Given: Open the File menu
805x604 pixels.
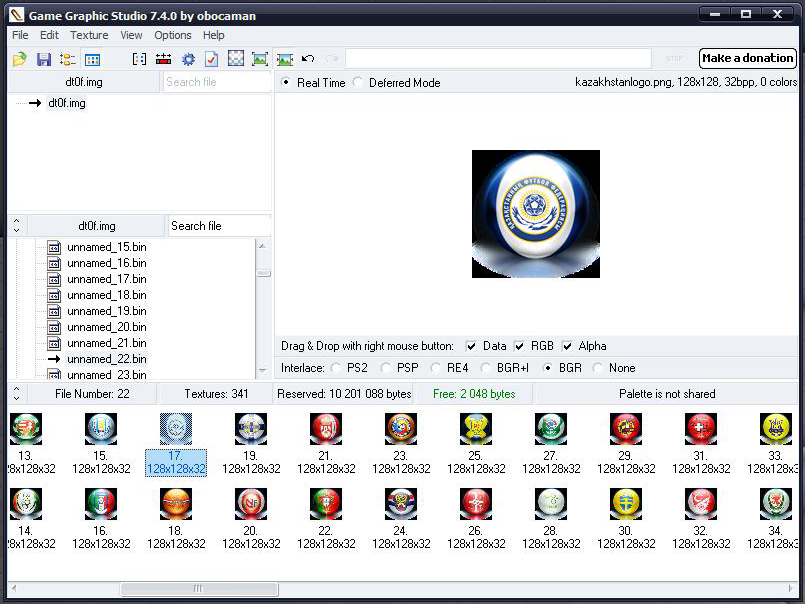Looking at the screenshot, I should (20, 35).
